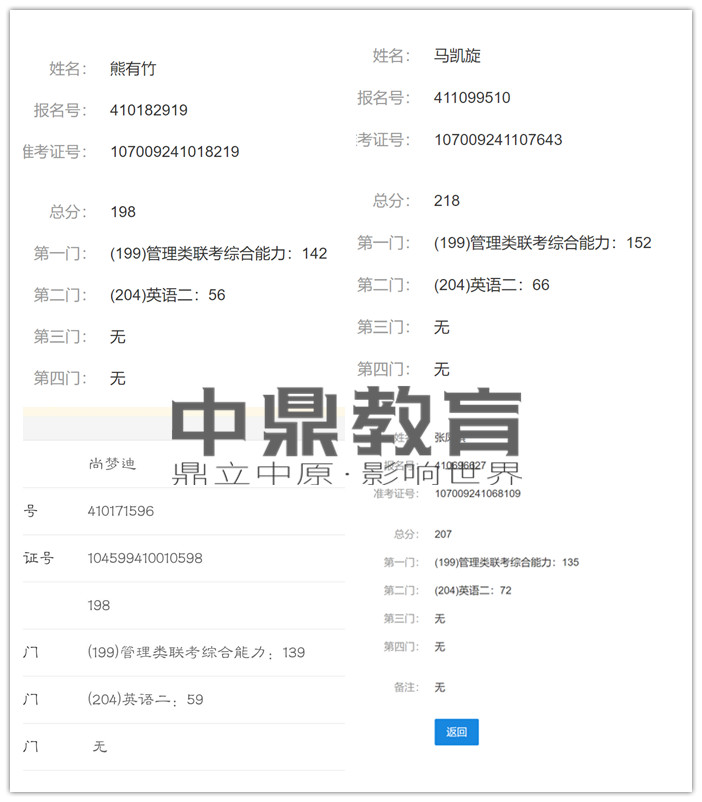
Task: Click registration number 411099510
Action: (472, 97)
